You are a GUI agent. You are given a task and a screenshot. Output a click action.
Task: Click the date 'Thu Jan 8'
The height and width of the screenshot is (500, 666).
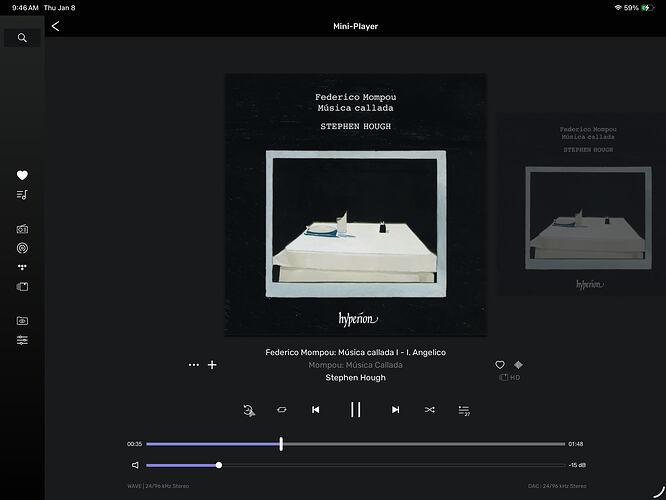[x=59, y=8]
